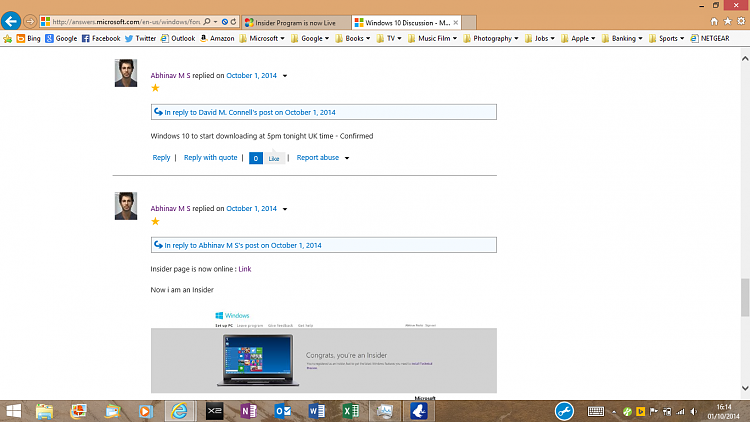Open In reply to Abhinav M S's post
The height and width of the screenshot is (422, 750).
point(243,245)
